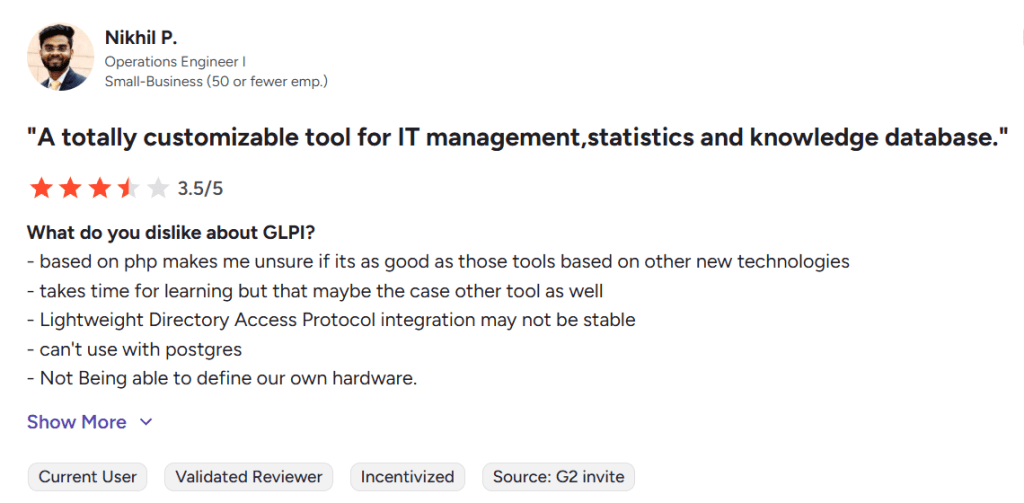Click Nikhil P.'s profile photo
Screen dimensions: 1024x503
point(61,59)
